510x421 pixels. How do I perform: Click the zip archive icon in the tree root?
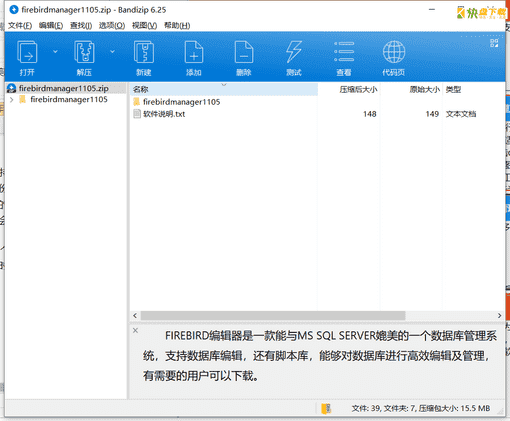(x=11, y=88)
